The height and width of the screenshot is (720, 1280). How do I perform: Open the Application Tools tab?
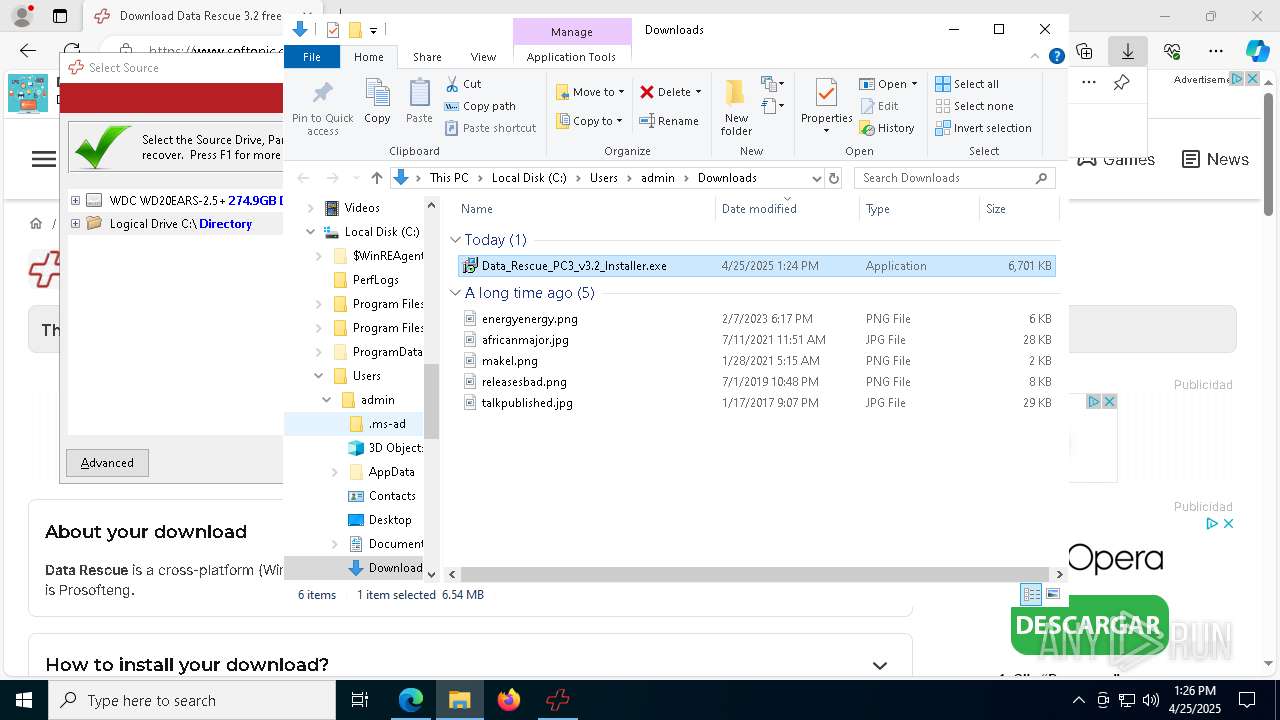click(571, 57)
